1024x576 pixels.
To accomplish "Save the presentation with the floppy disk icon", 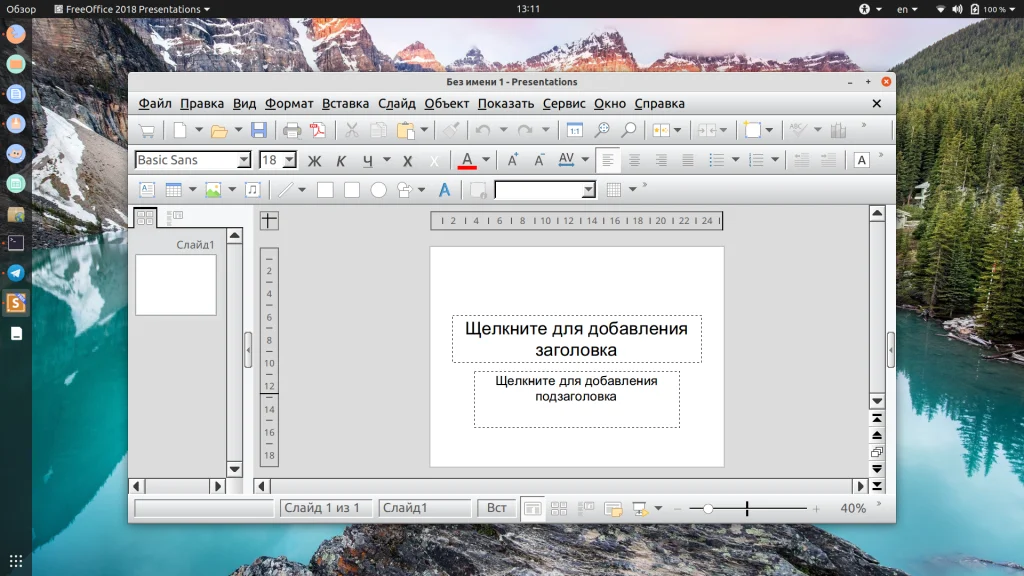I will pos(259,130).
